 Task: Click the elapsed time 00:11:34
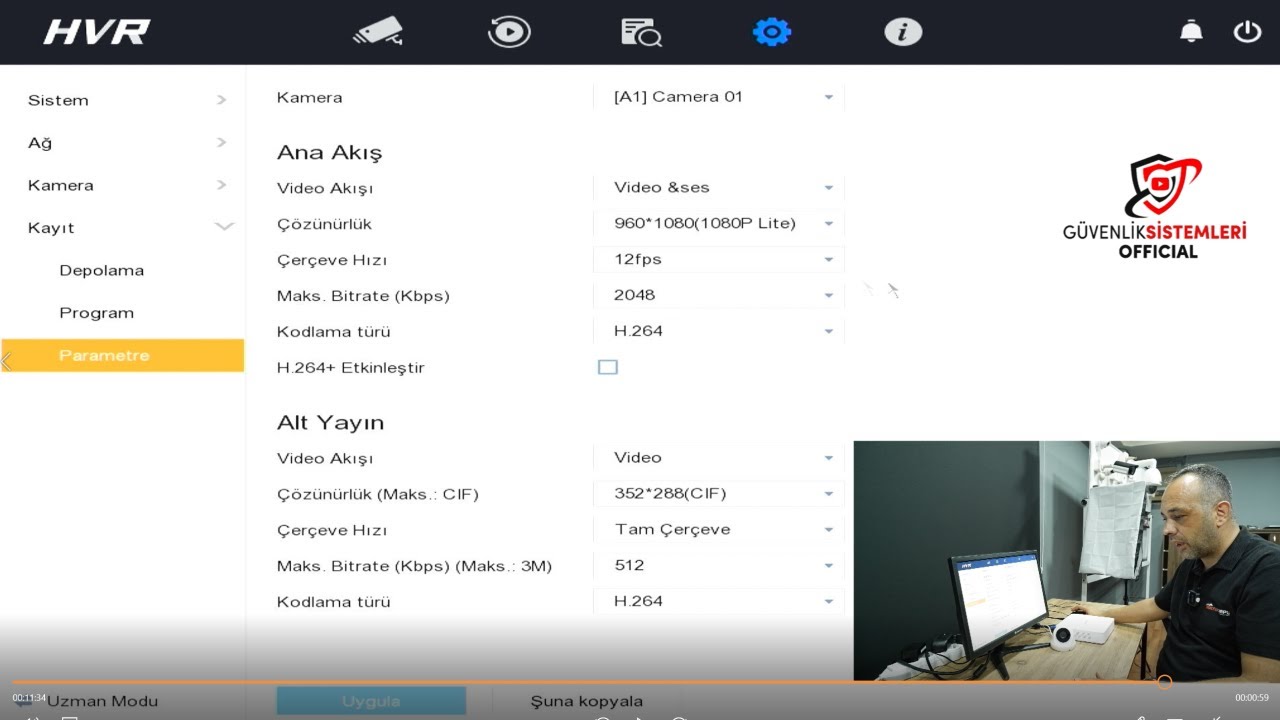(29, 698)
